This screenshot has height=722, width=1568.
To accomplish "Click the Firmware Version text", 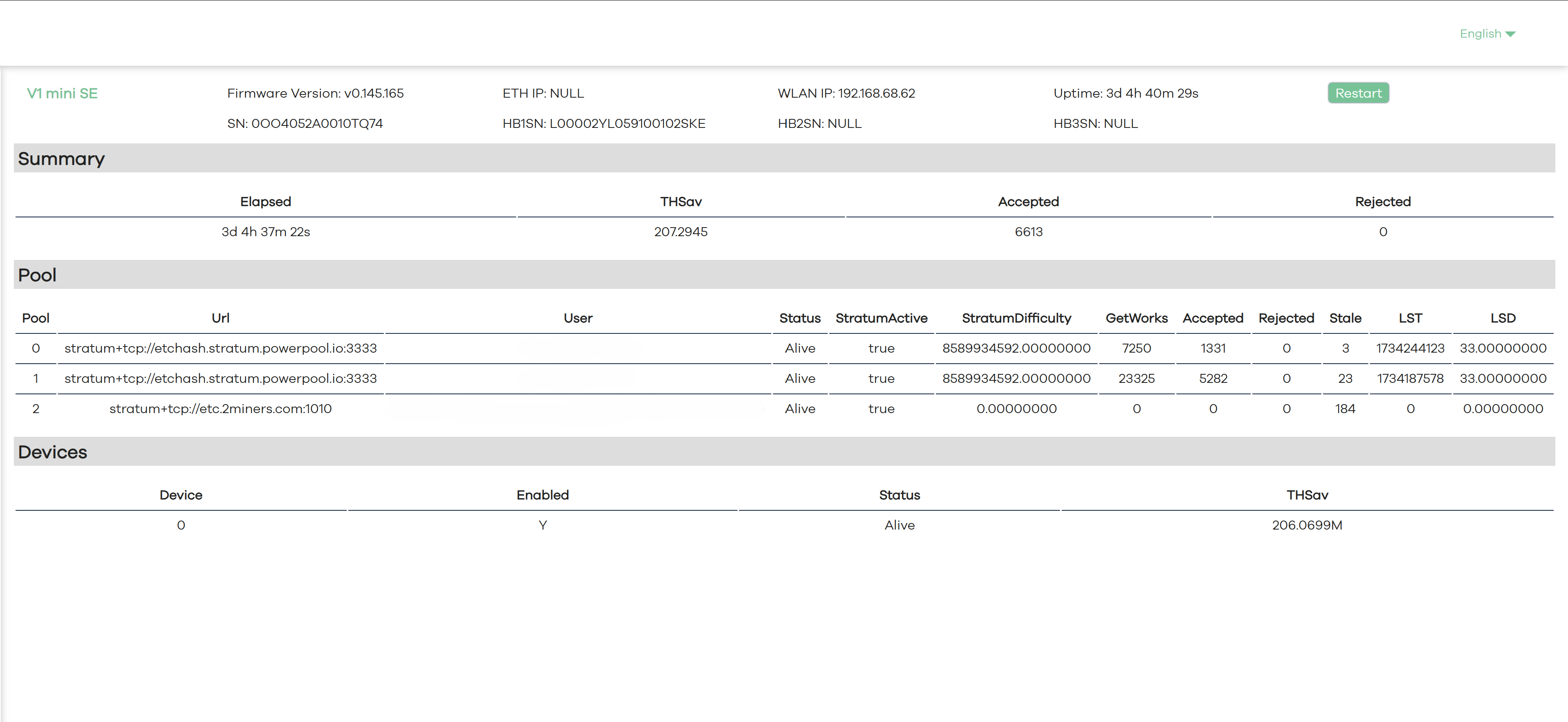I will [x=315, y=93].
